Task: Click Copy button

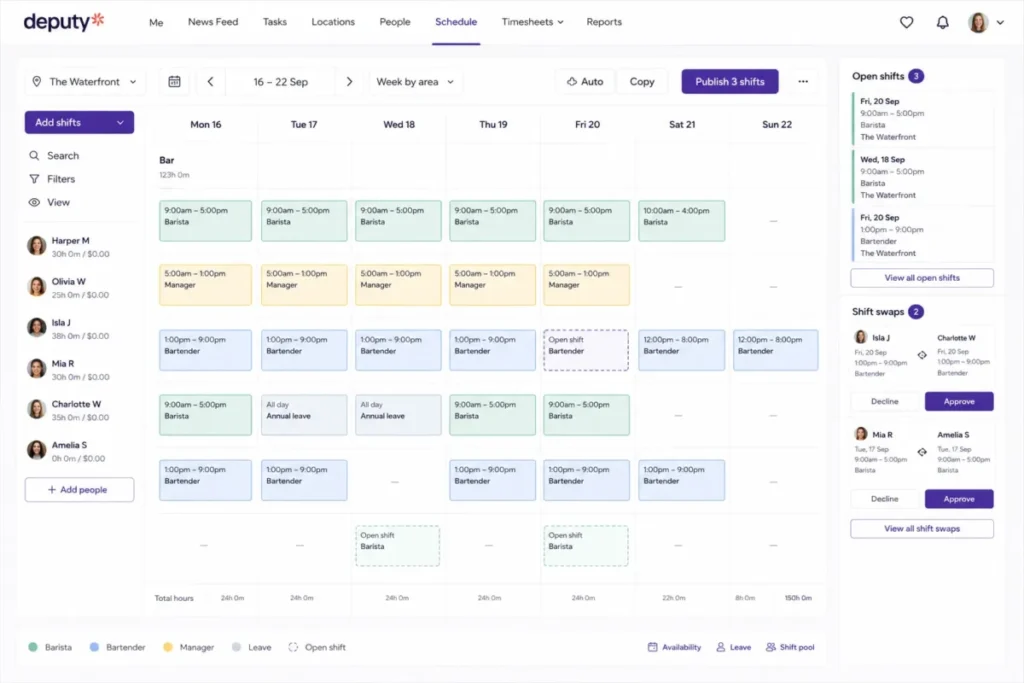Action: point(642,82)
